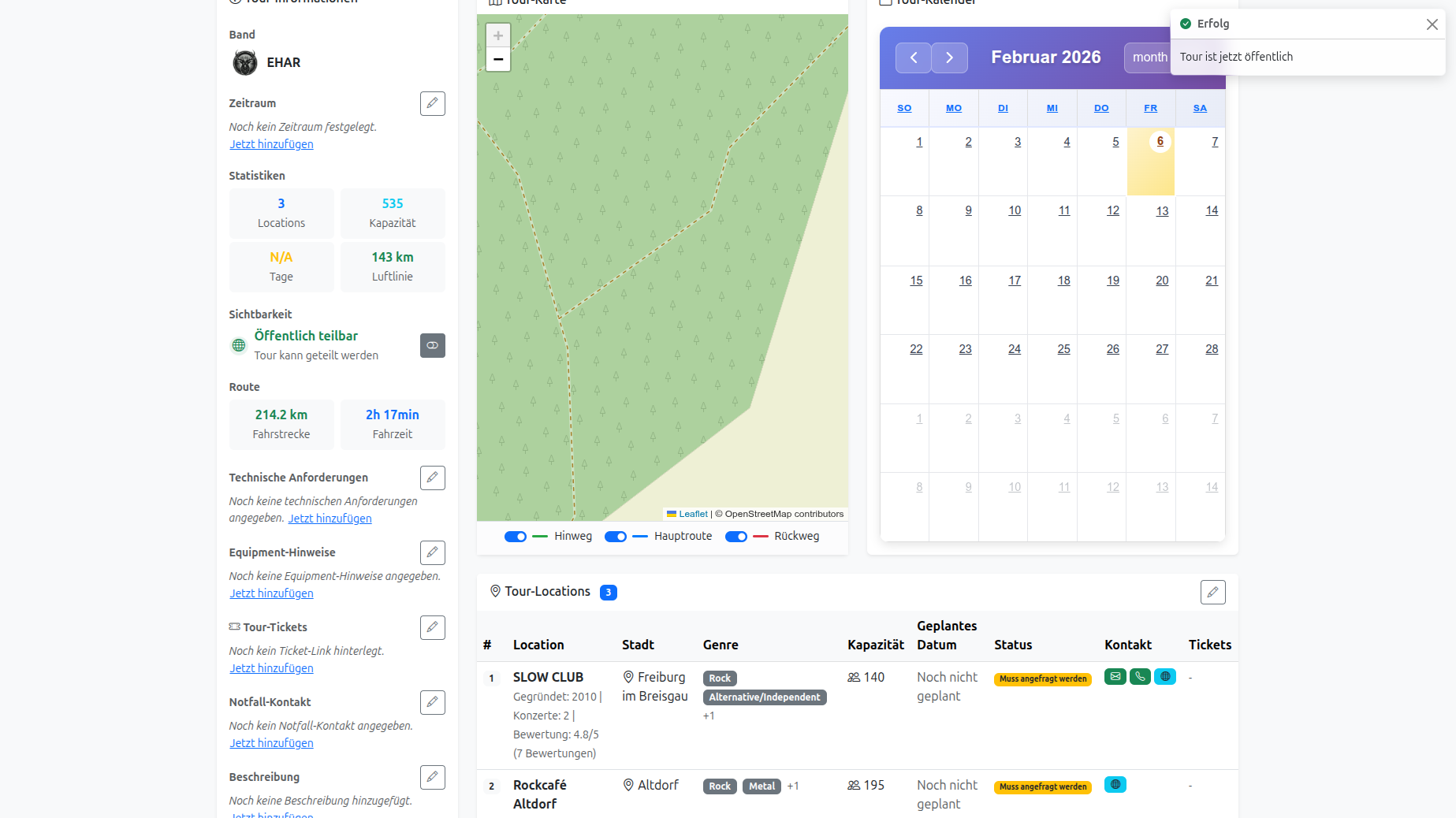Open the website icon for Rockcafé Altdorf
Image resolution: width=1456 pixels, height=818 pixels.
[x=1115, y=784]
